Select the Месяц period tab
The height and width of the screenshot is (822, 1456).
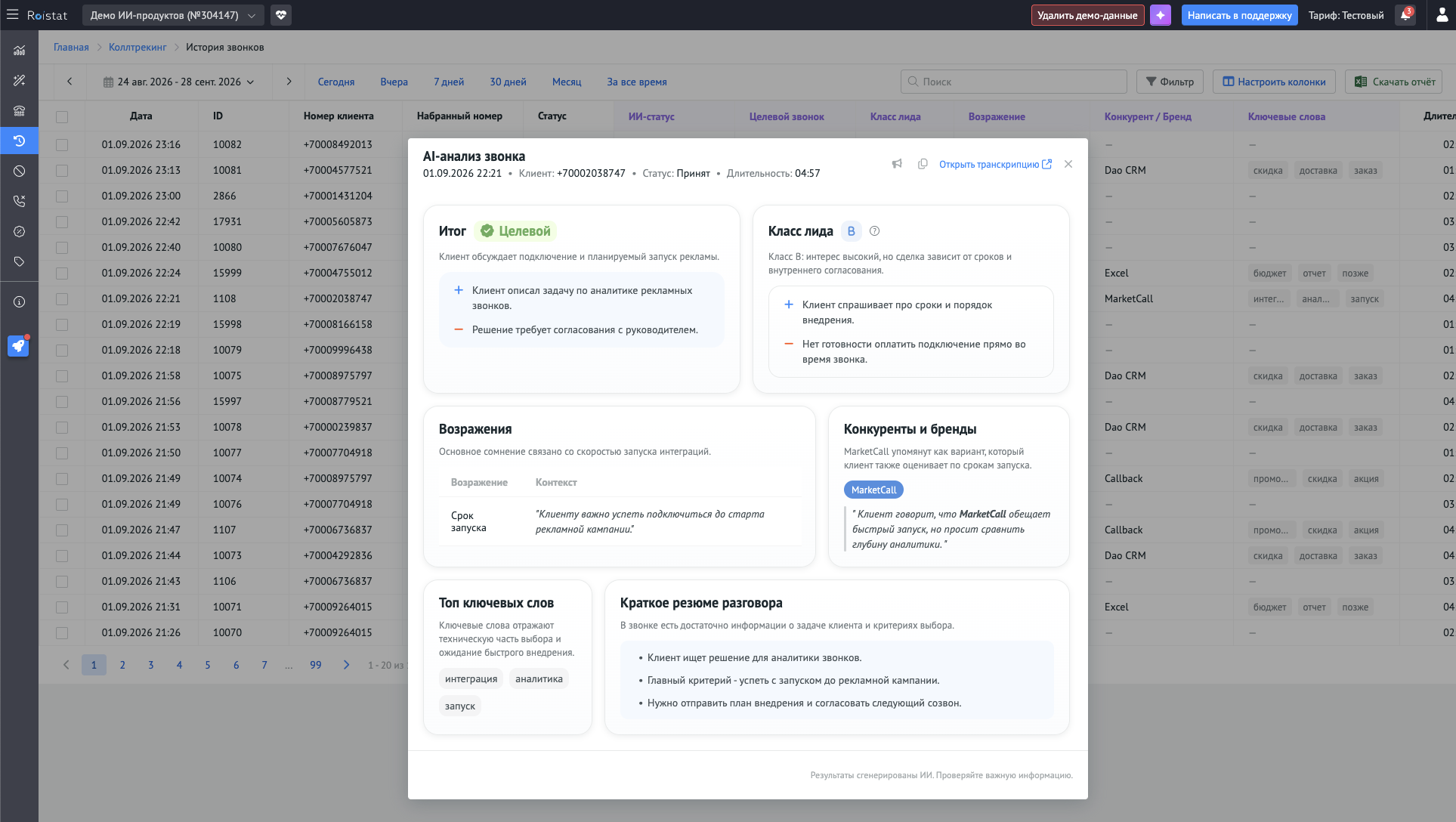(567, 82)
